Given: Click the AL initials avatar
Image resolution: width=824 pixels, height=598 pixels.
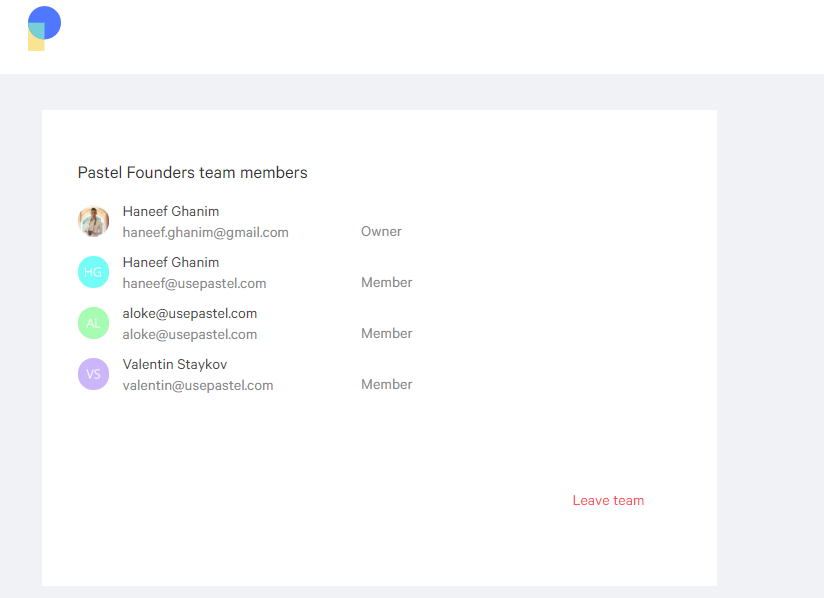Looking at the screenshot, I should pyautogui.click(x=94, y=323).
